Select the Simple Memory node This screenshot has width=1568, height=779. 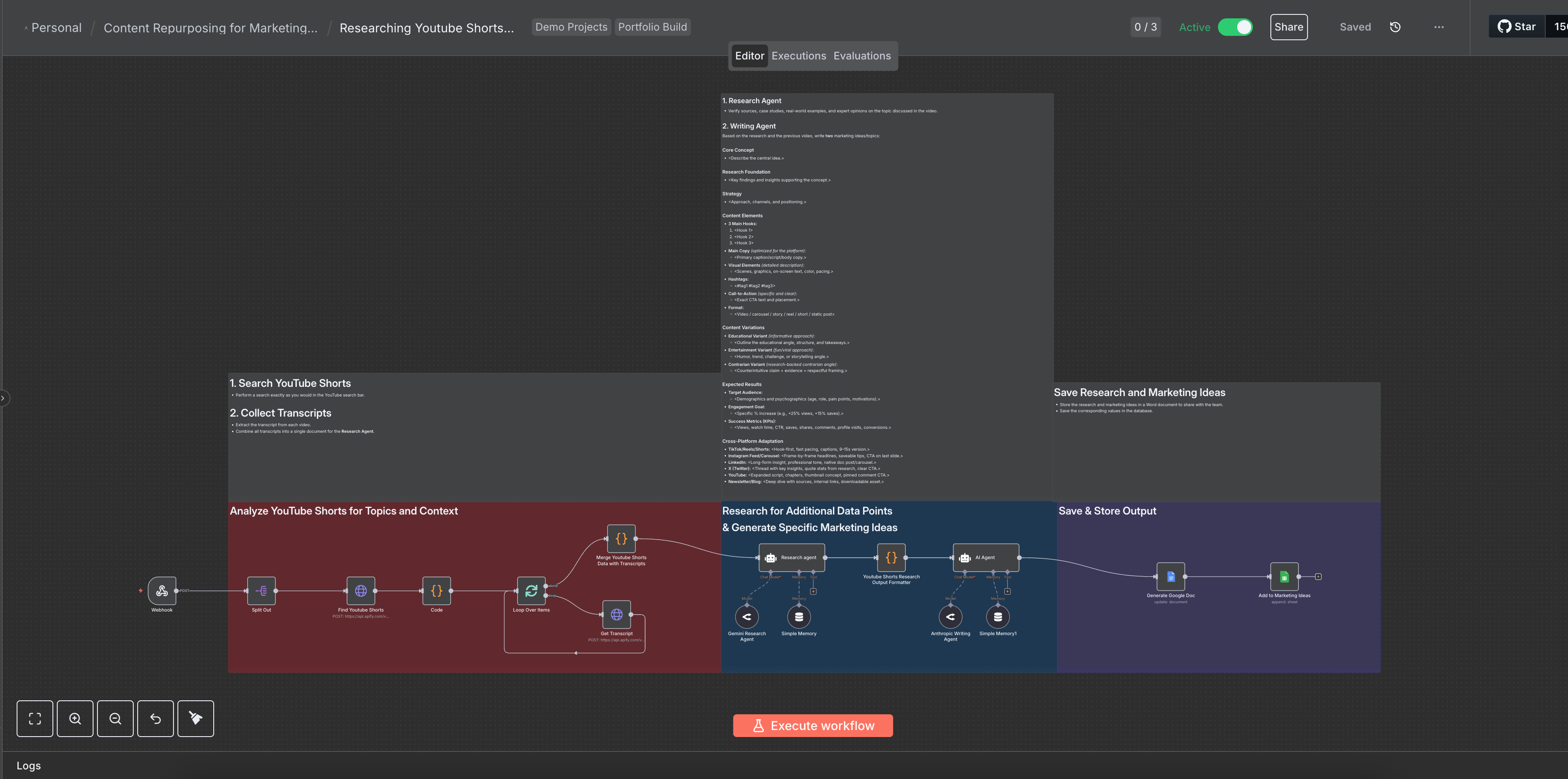tap(798, 616)
